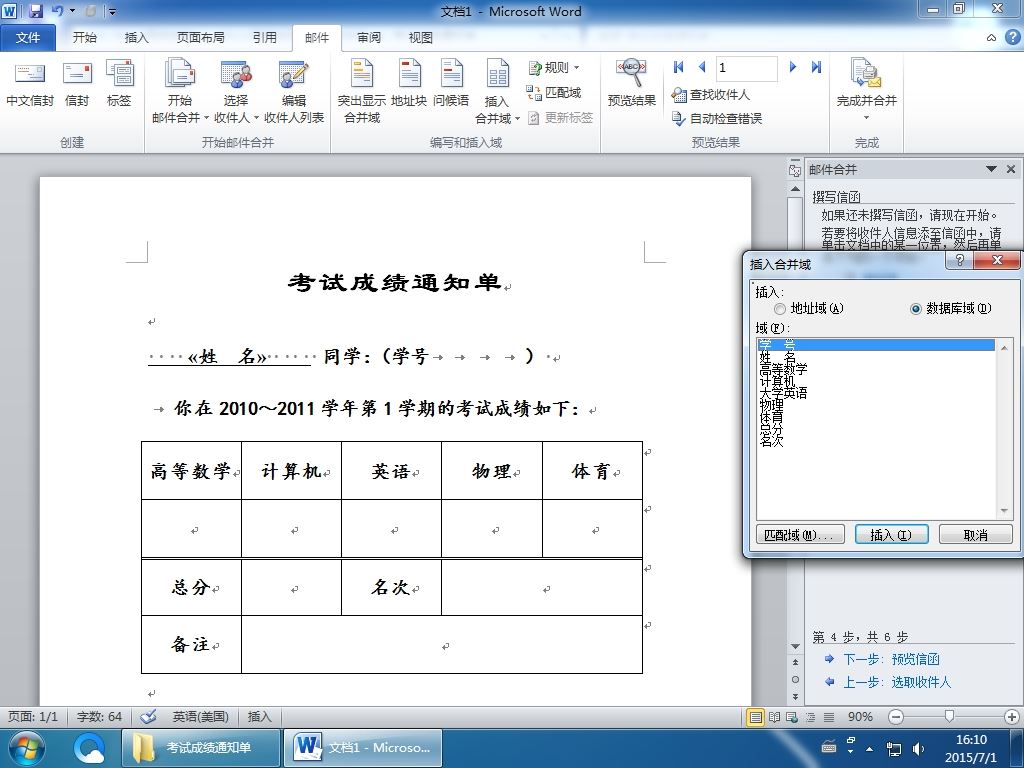1024x768 pixels.
Task: Expand the Undo dropdown arrow
Action: 72,10
